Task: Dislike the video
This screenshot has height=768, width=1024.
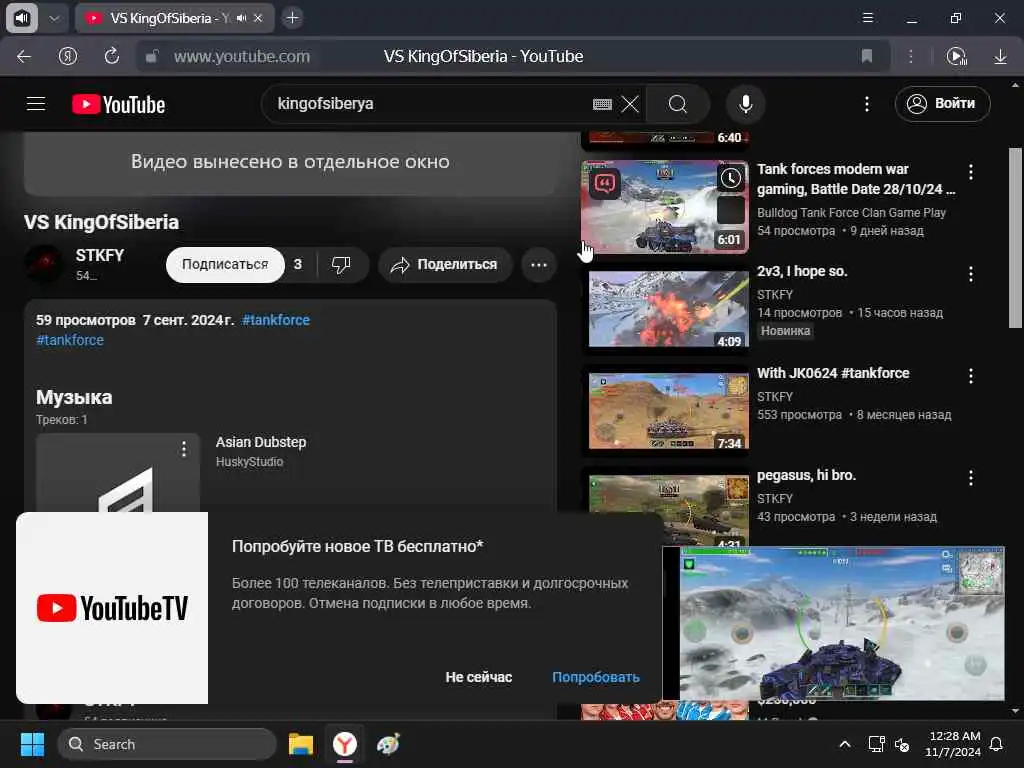Action: [x=341, y=264]
